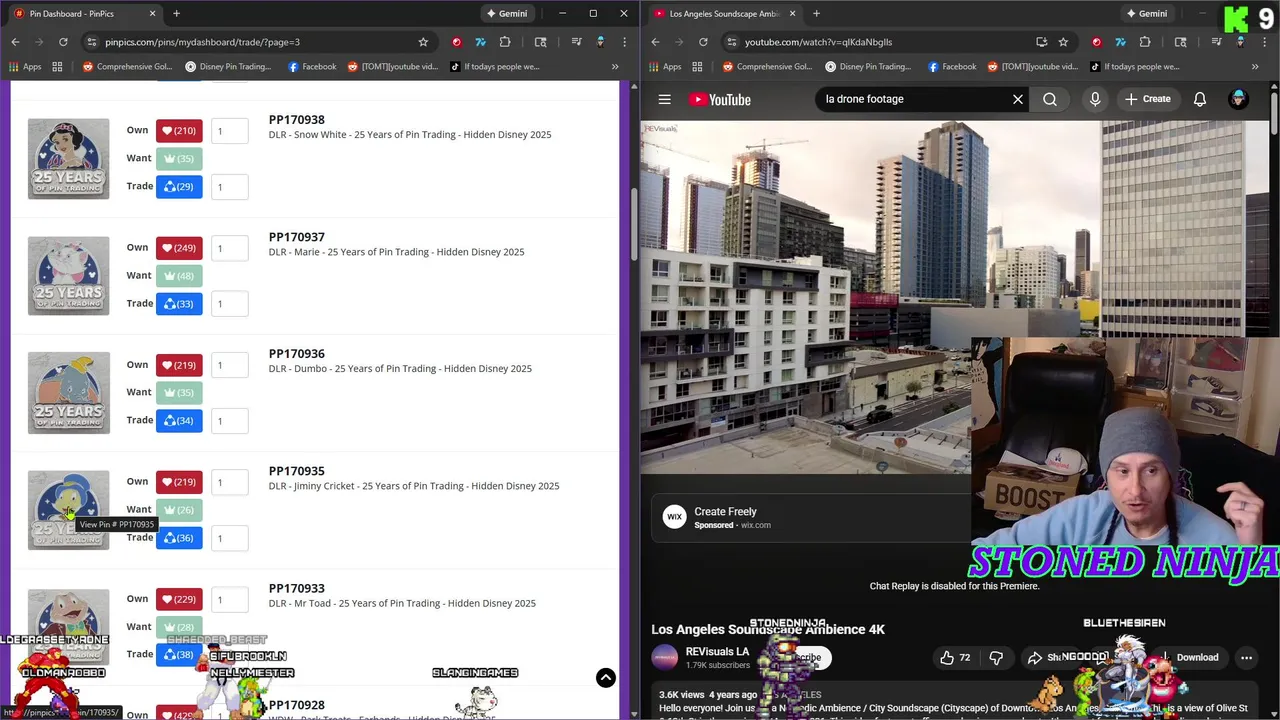The width and height of the screenshot is (1280, 720).
Task: Open Dumbo pin thumbnail
Action: pyautogui.click(x=68, y=392)
